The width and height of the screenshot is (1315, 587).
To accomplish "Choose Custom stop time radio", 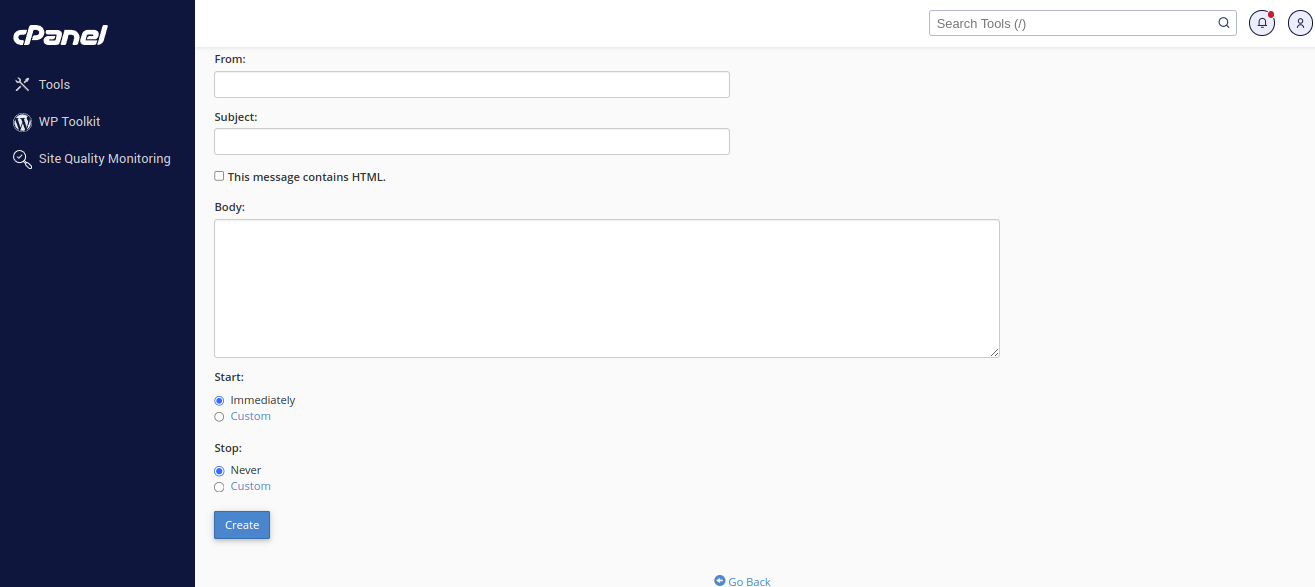I will [219, 487].
